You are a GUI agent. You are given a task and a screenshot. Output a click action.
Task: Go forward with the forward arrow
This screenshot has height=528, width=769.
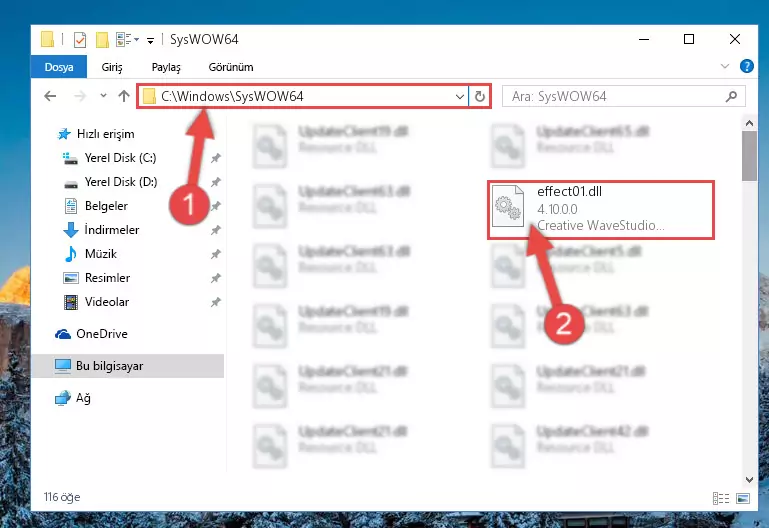pos(79,96)
